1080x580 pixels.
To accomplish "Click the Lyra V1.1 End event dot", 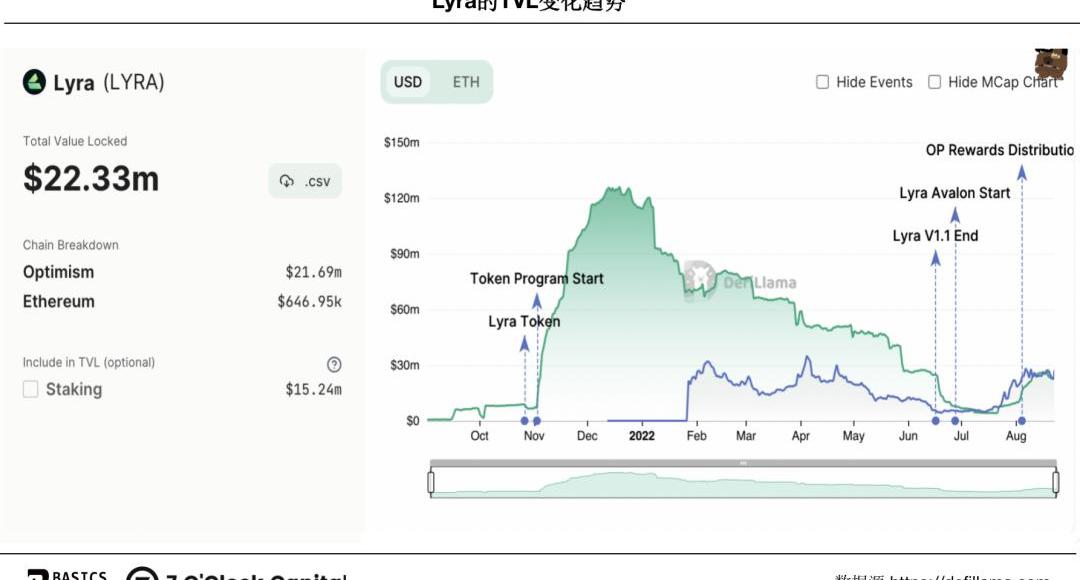I will coord(935,421).
